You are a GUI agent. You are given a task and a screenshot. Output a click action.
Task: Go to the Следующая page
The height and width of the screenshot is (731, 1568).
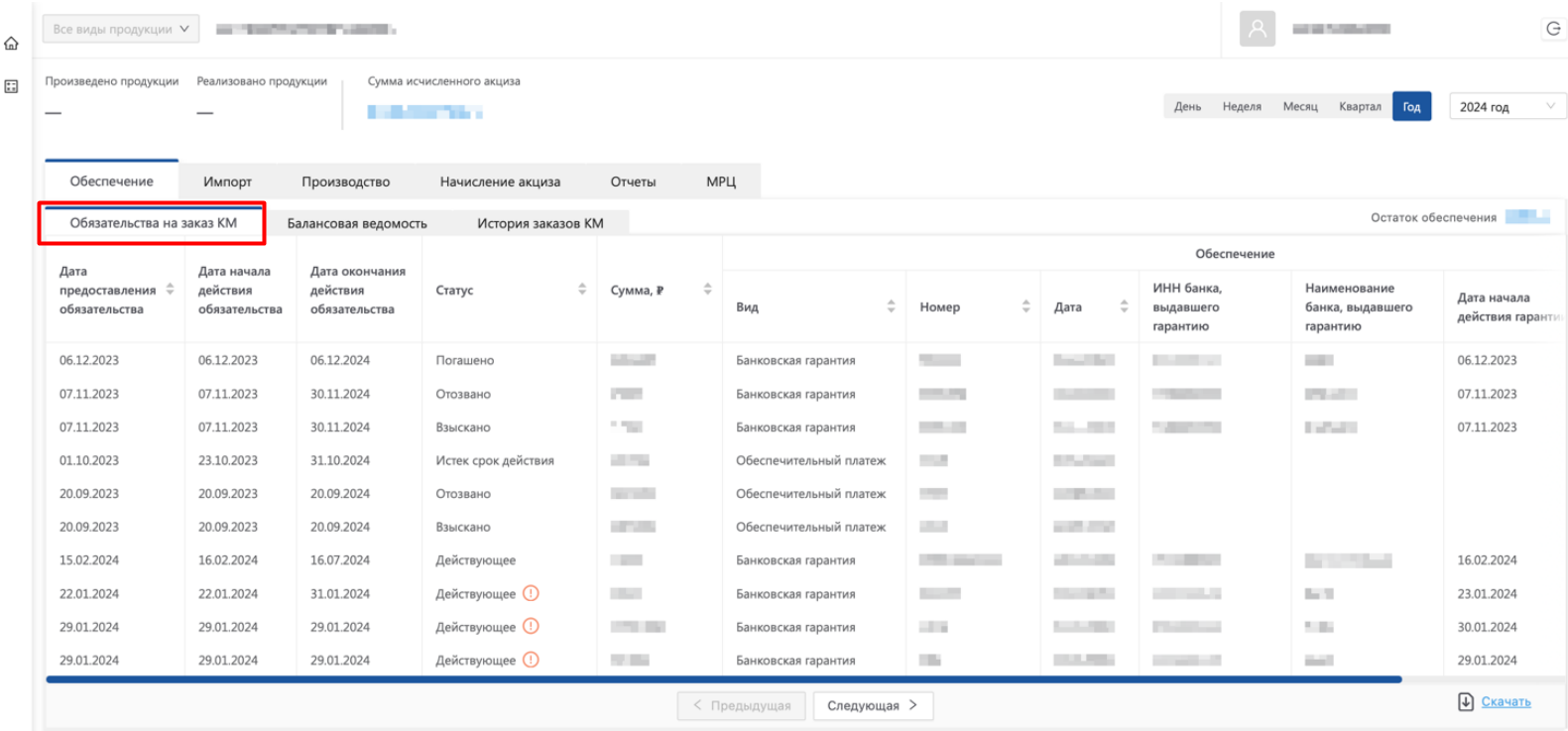pos(873,705)
